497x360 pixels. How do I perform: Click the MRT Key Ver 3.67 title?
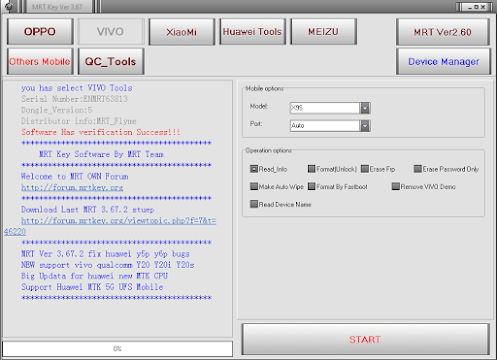tap(57, 7)
